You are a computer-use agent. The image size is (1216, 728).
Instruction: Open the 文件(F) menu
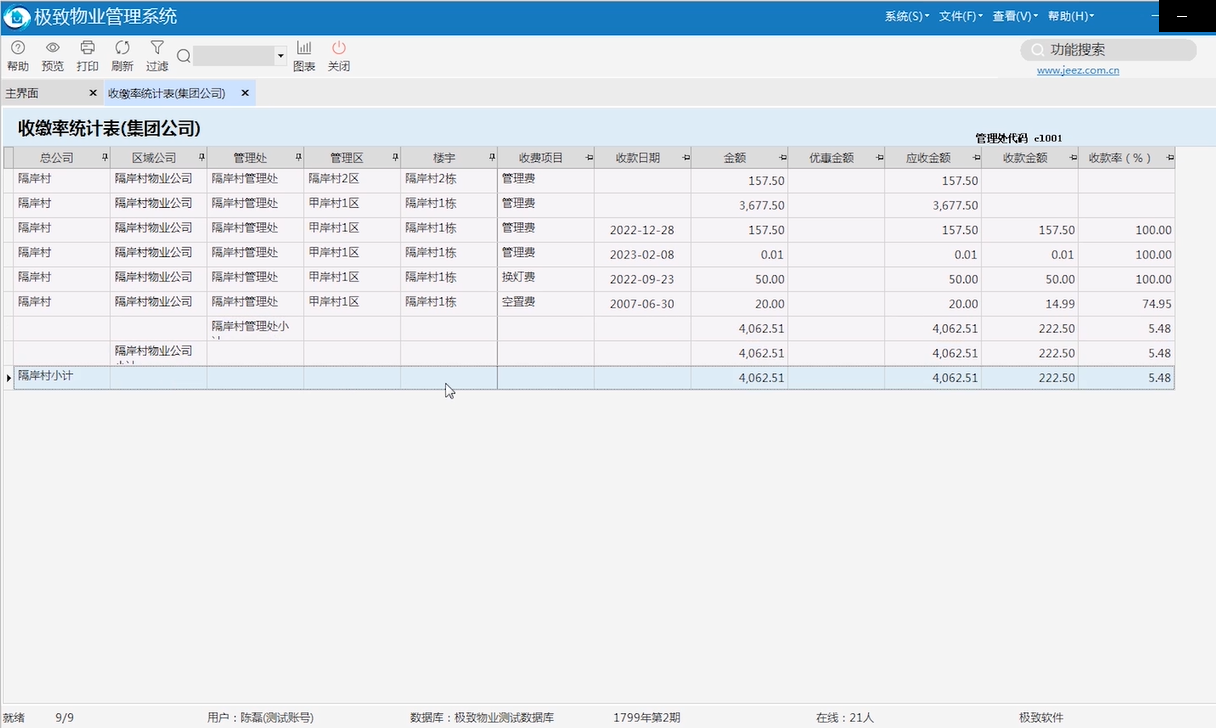pyautogui.click(x=961, y=16)
